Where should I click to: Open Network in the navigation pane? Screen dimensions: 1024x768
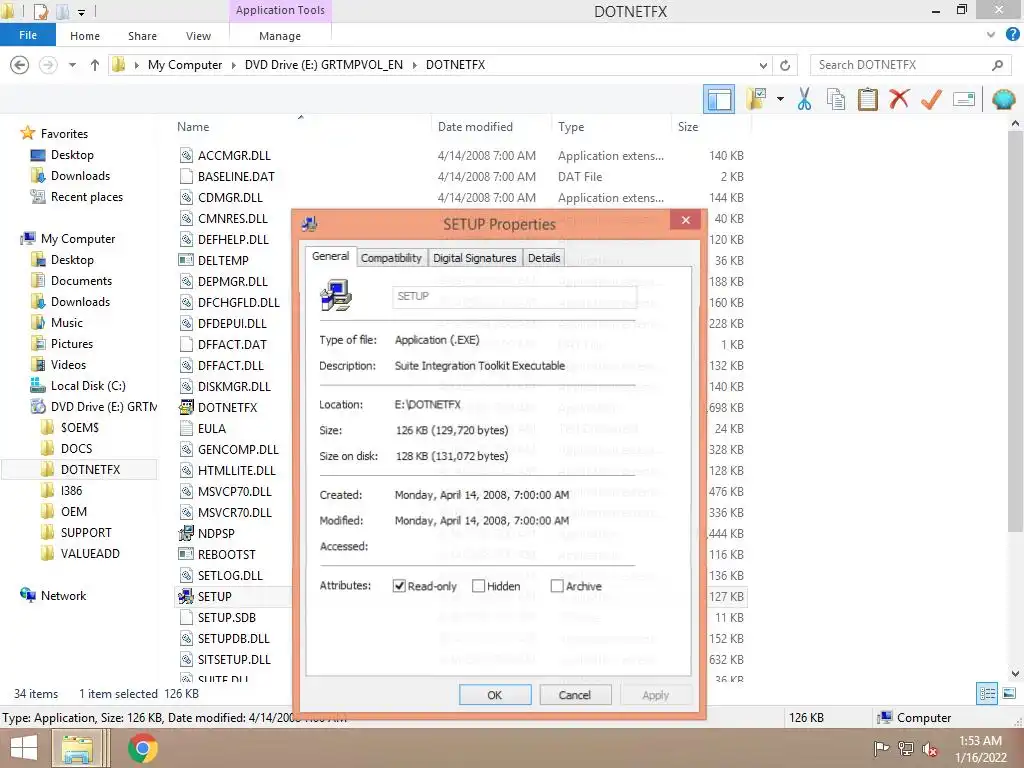tap(54, 596)
